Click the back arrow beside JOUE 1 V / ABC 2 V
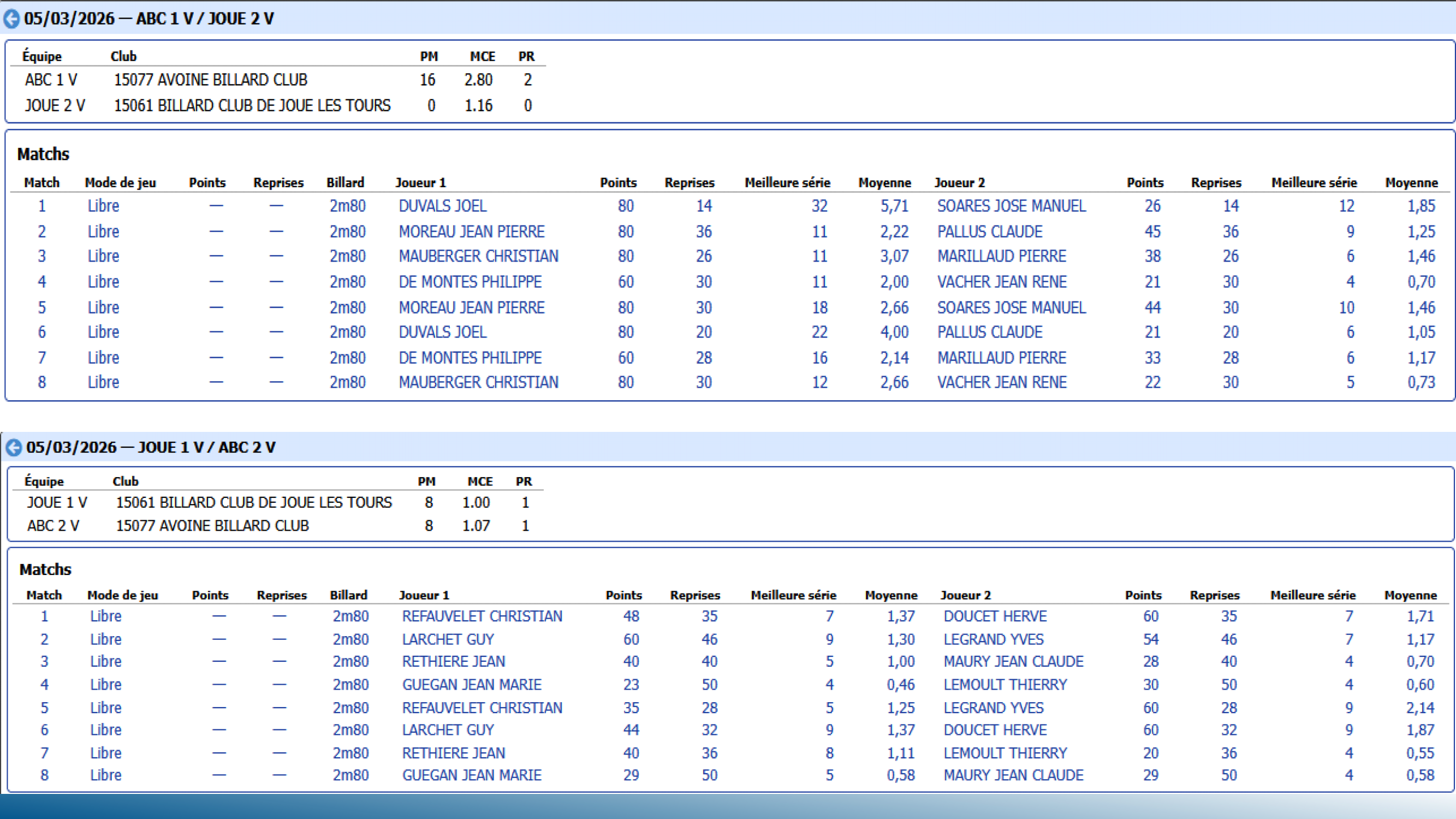The width and height of the screenshot is (1456, 819). click(13, 447)
